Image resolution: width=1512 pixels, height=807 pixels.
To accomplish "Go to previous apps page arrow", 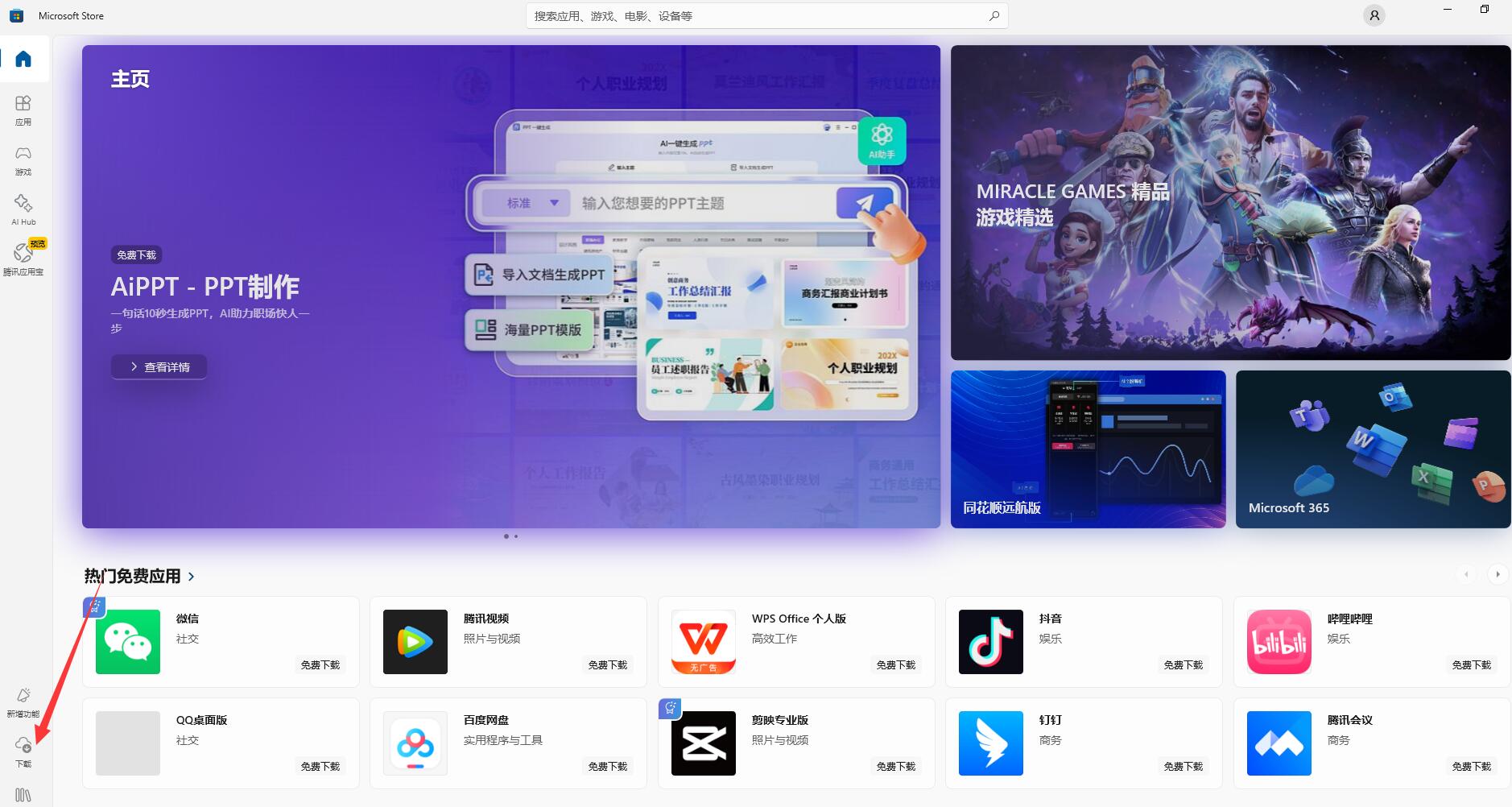I will [x=1466, y=574].
